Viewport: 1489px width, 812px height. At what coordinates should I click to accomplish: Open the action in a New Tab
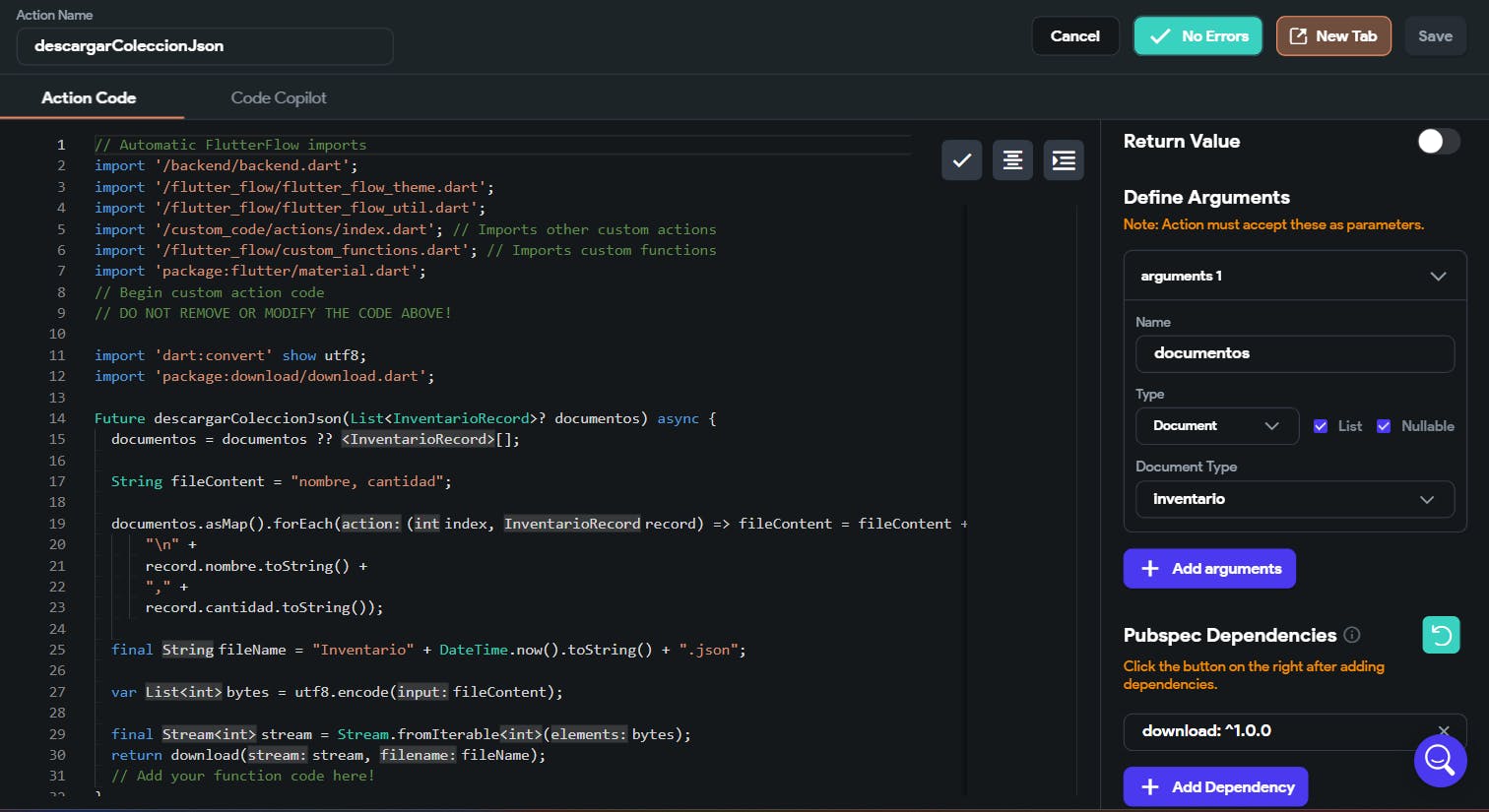(x=1333, y=36)
